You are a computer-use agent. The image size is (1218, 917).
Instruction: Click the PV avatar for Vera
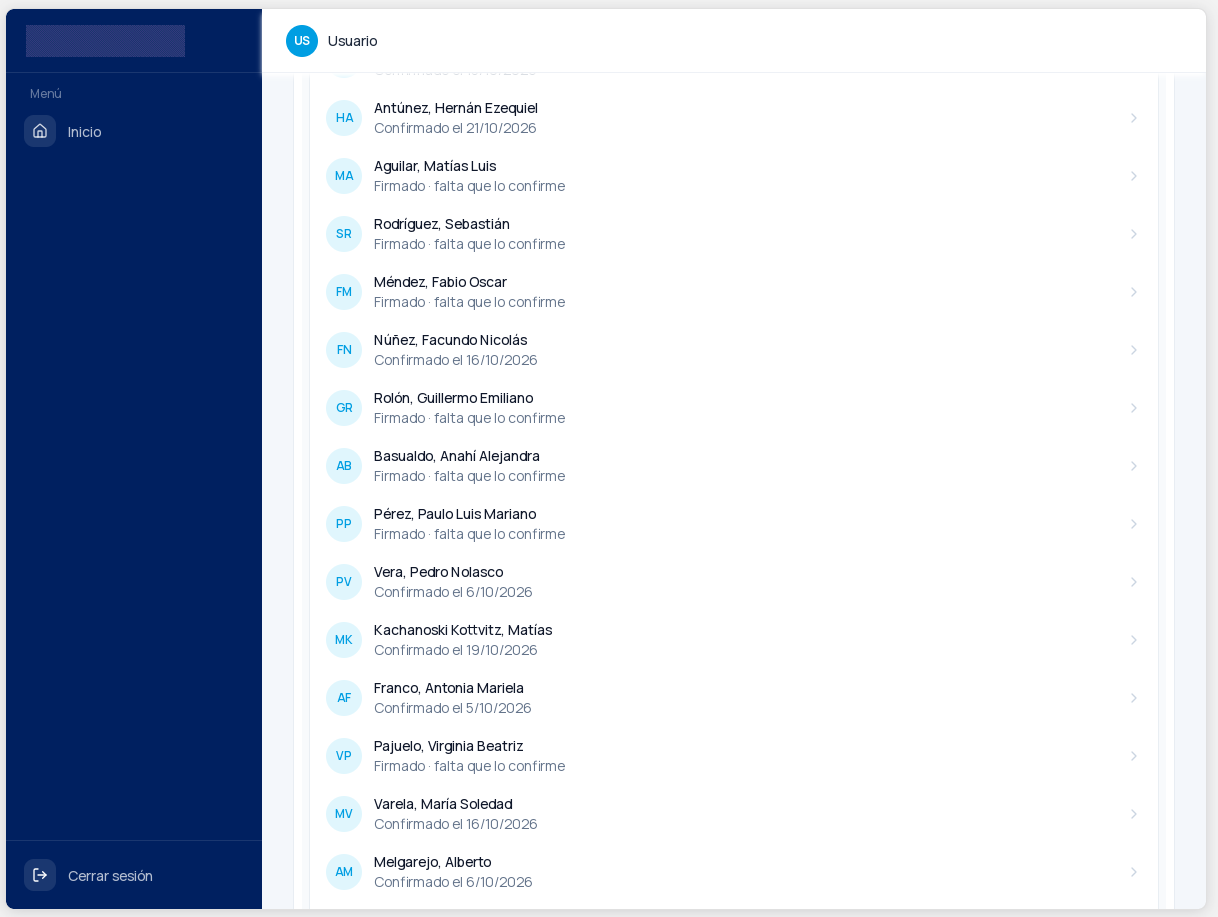pos(344,582)
